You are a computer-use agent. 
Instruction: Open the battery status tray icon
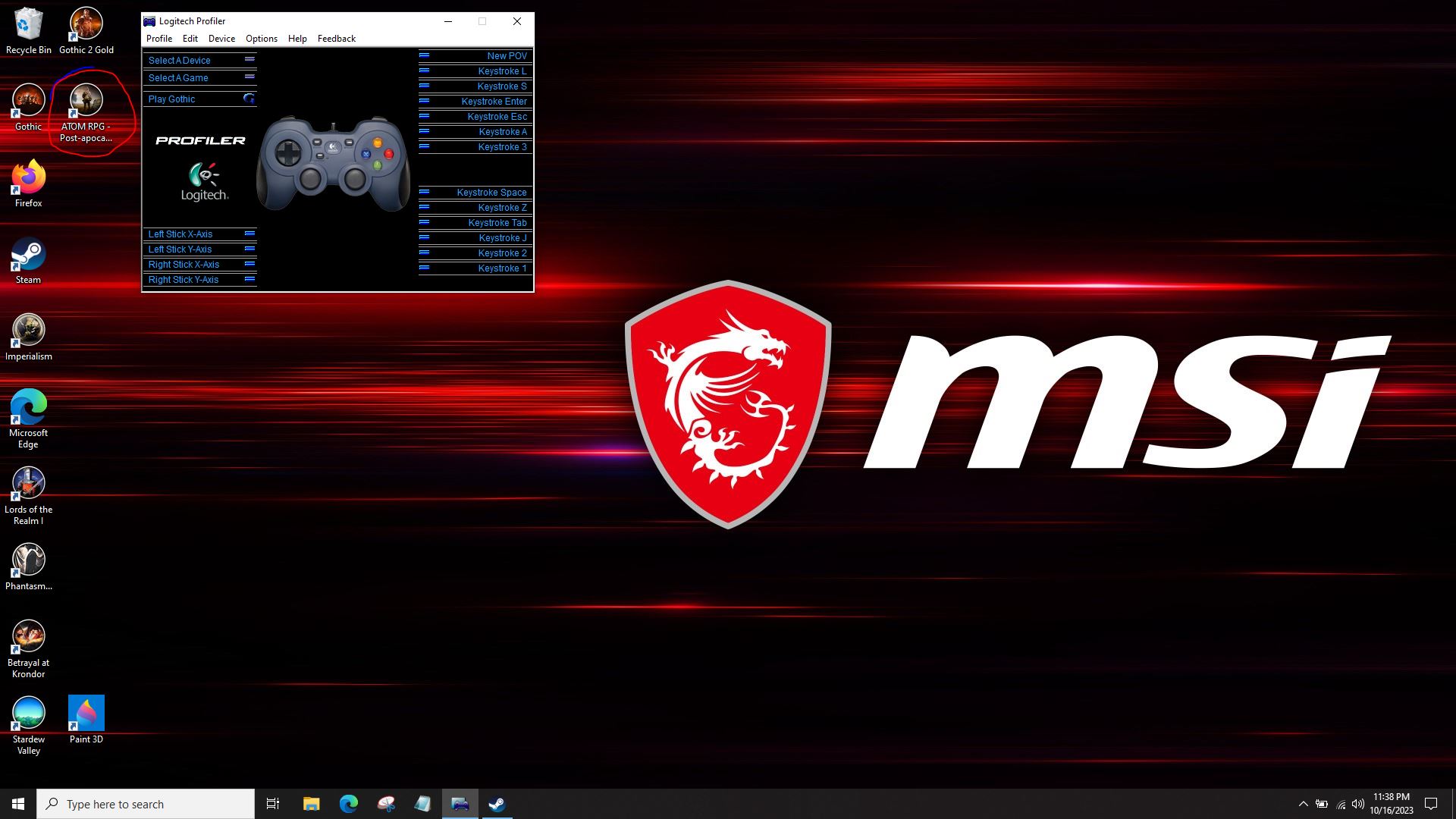point(1321,804)
